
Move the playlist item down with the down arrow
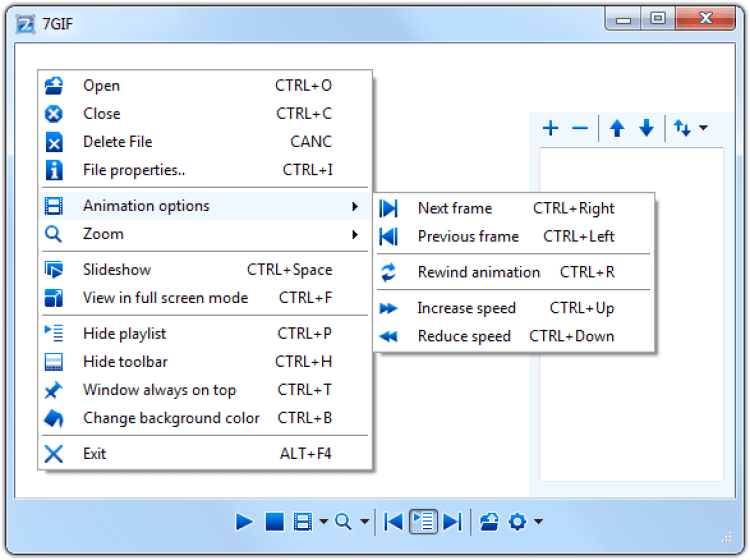coord(646,128)
